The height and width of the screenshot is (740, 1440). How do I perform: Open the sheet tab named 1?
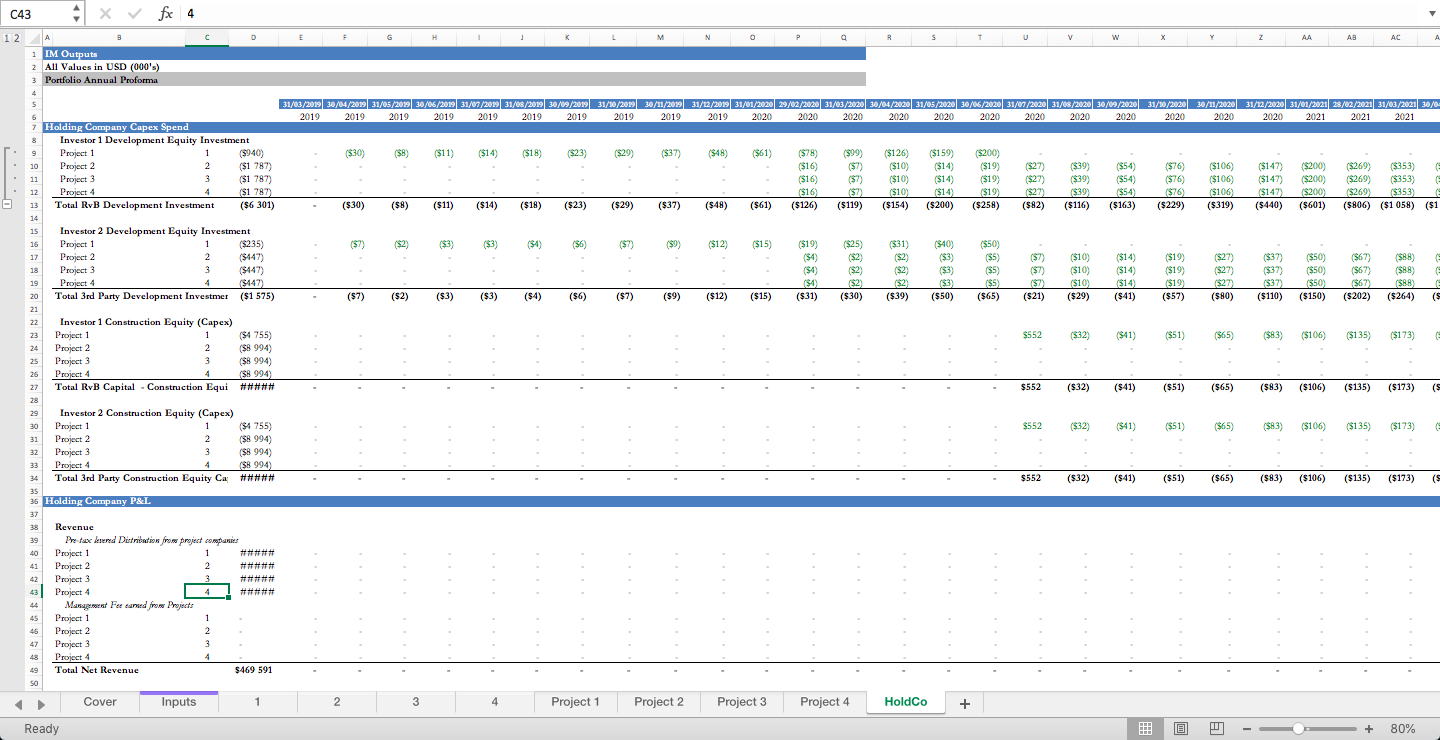tap(257, 702)
